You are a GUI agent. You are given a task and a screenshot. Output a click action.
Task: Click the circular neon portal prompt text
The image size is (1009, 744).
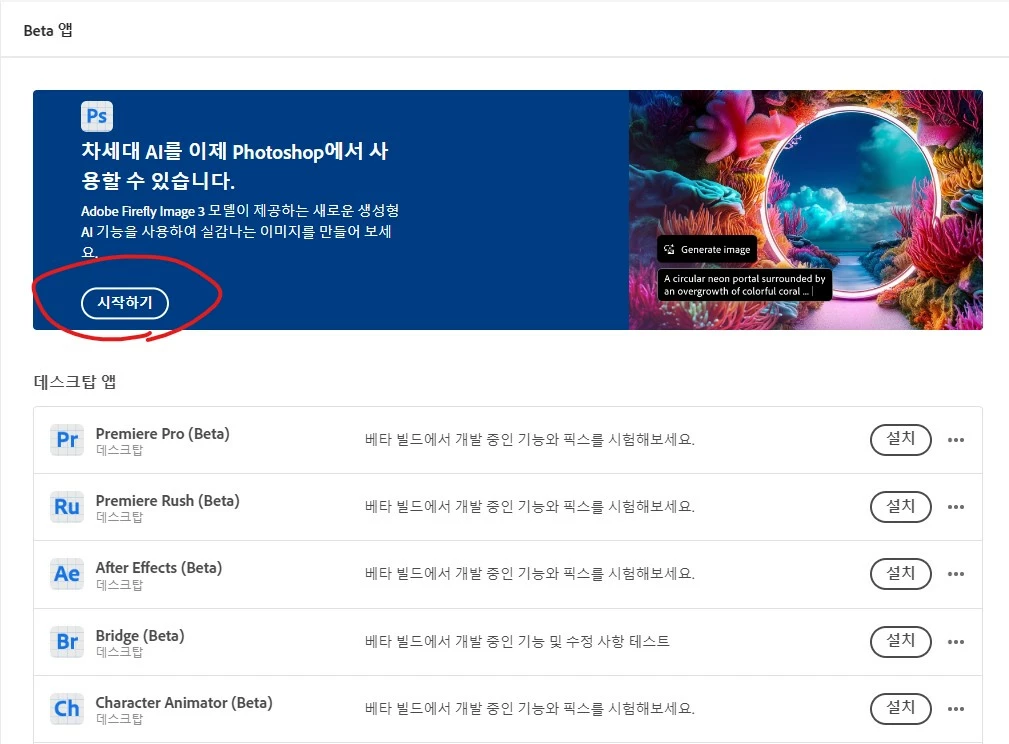tap(745, 285)
